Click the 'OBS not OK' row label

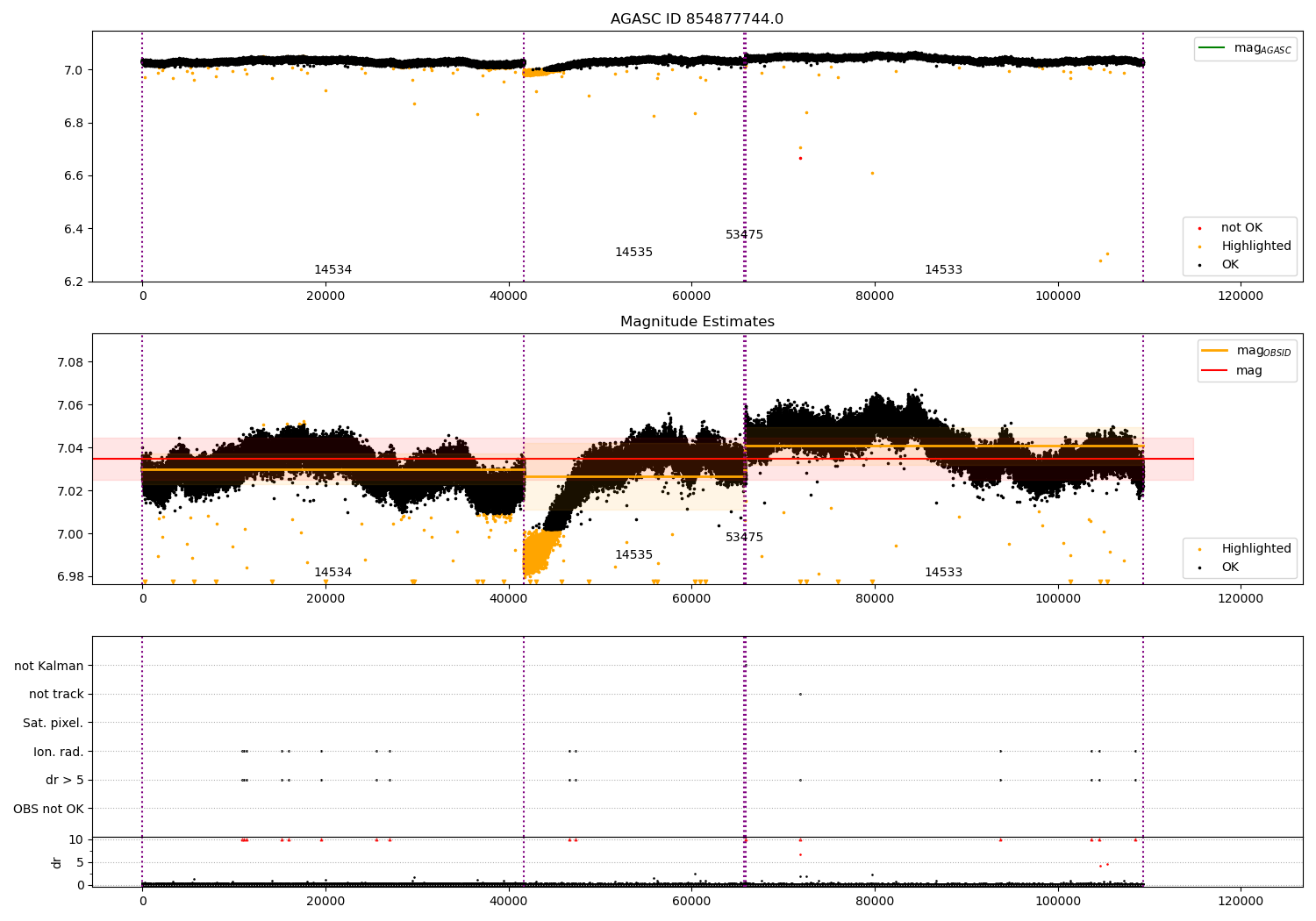(49, 809)
